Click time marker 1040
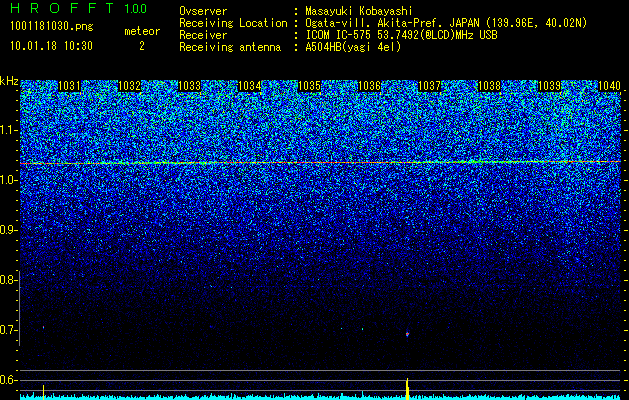This screenshot has height=400, width=629. pyautogui.click(x=609, y=86)
